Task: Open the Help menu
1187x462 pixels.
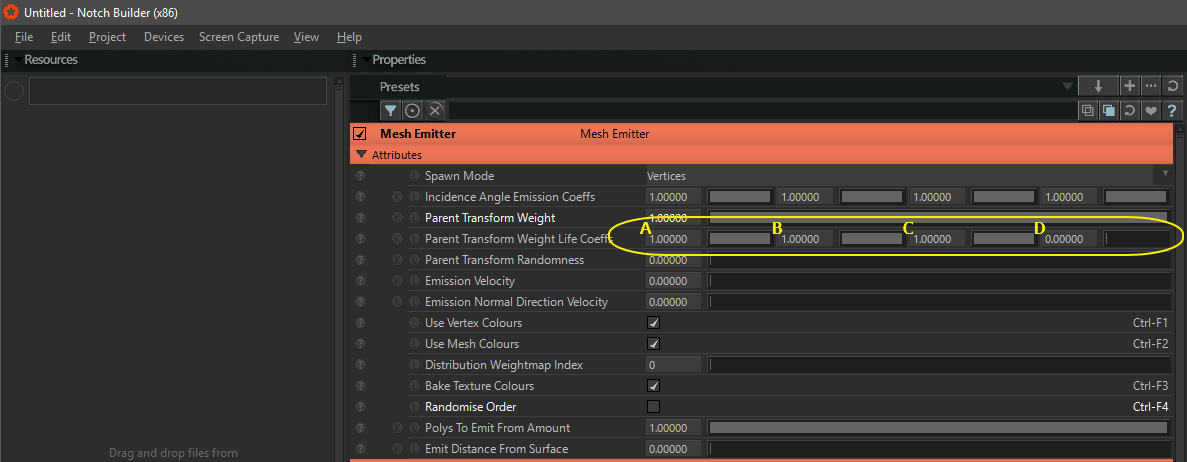Action: click(x=349, y=37)
